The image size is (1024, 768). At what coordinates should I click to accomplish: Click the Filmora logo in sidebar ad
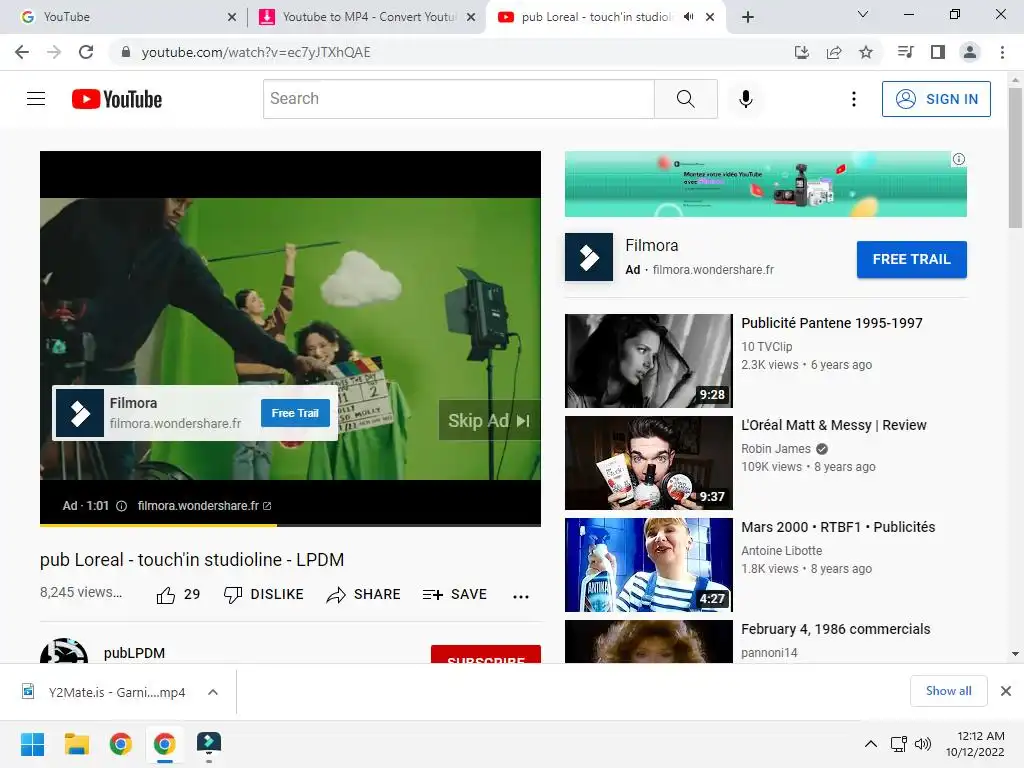pos(588,257)
